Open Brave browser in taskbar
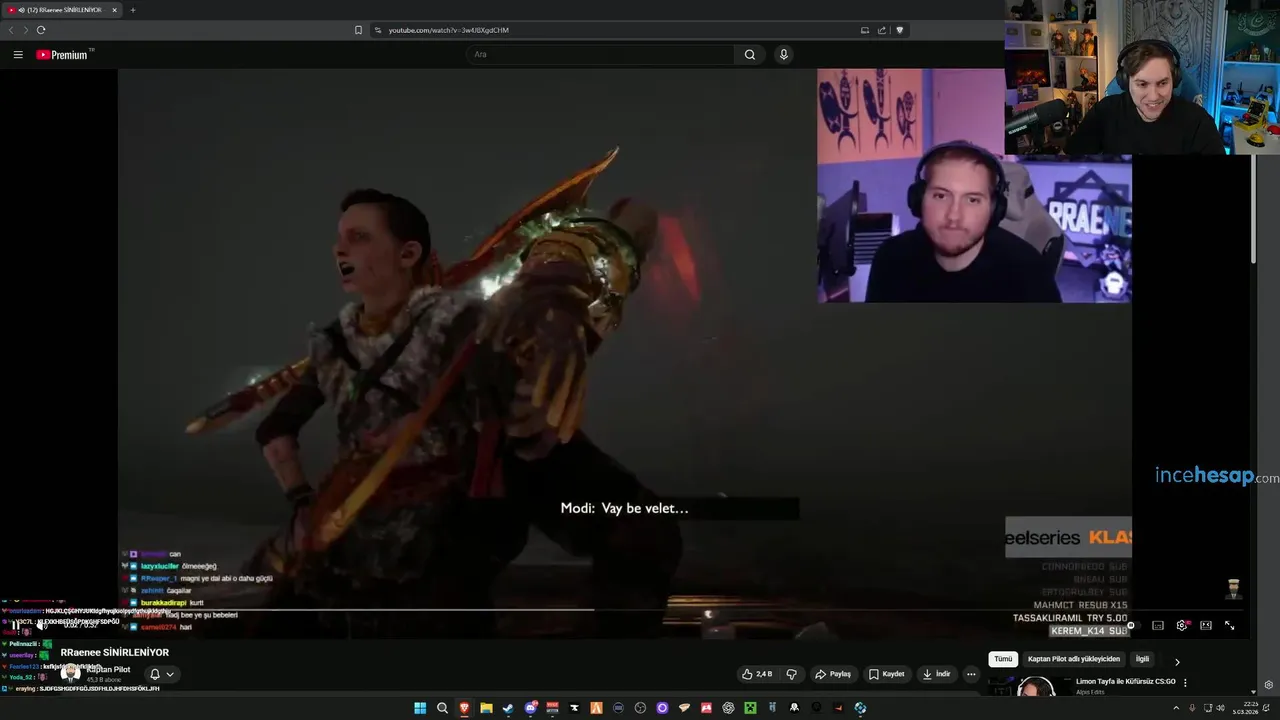1280x720 pixels. (x=464, y=708)
